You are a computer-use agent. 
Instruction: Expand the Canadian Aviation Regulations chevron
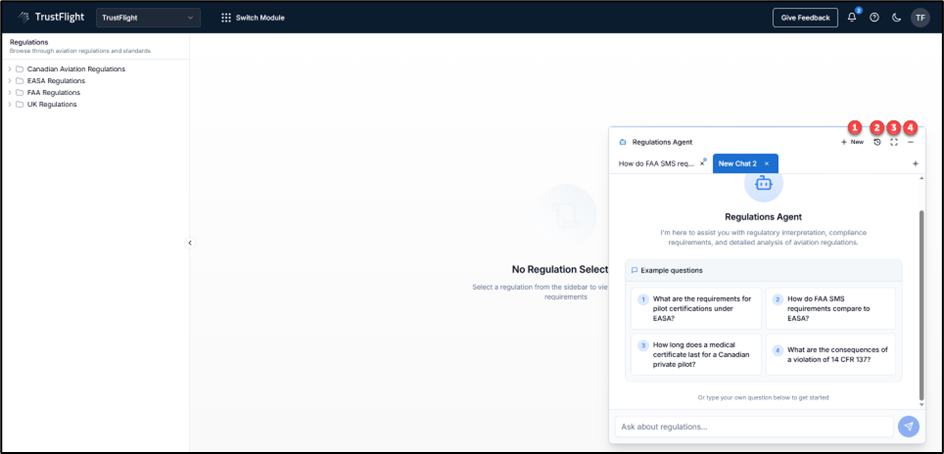tap(10, 69)
